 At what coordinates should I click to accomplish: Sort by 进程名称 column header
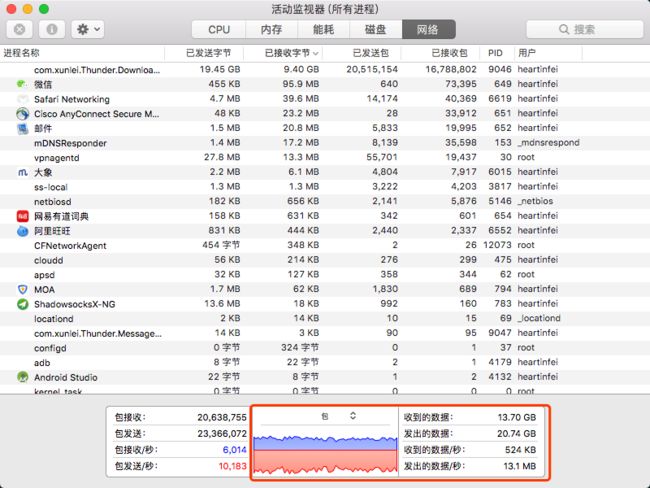82,53
